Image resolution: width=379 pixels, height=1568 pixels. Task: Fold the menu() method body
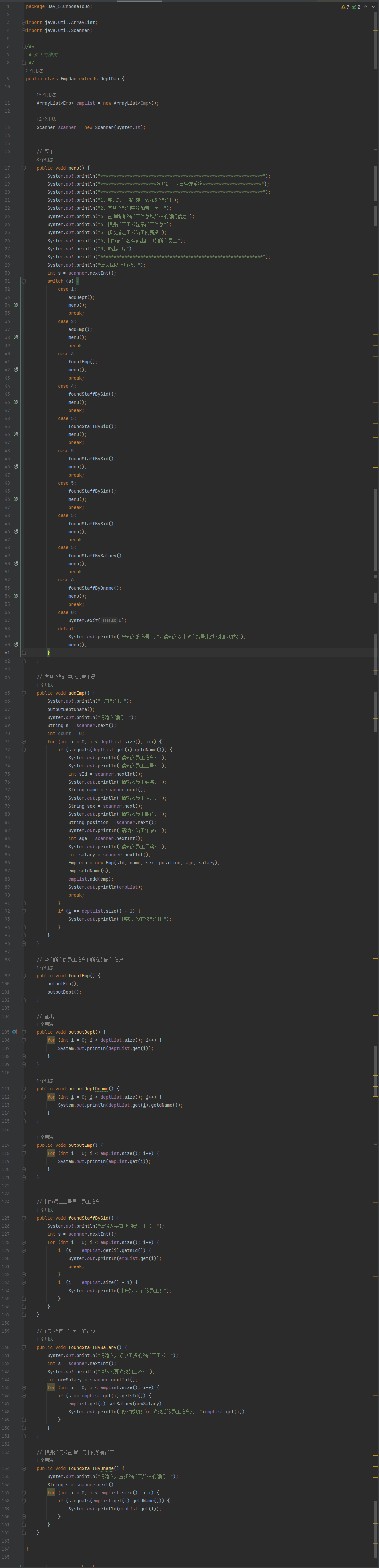pos(24,168)
